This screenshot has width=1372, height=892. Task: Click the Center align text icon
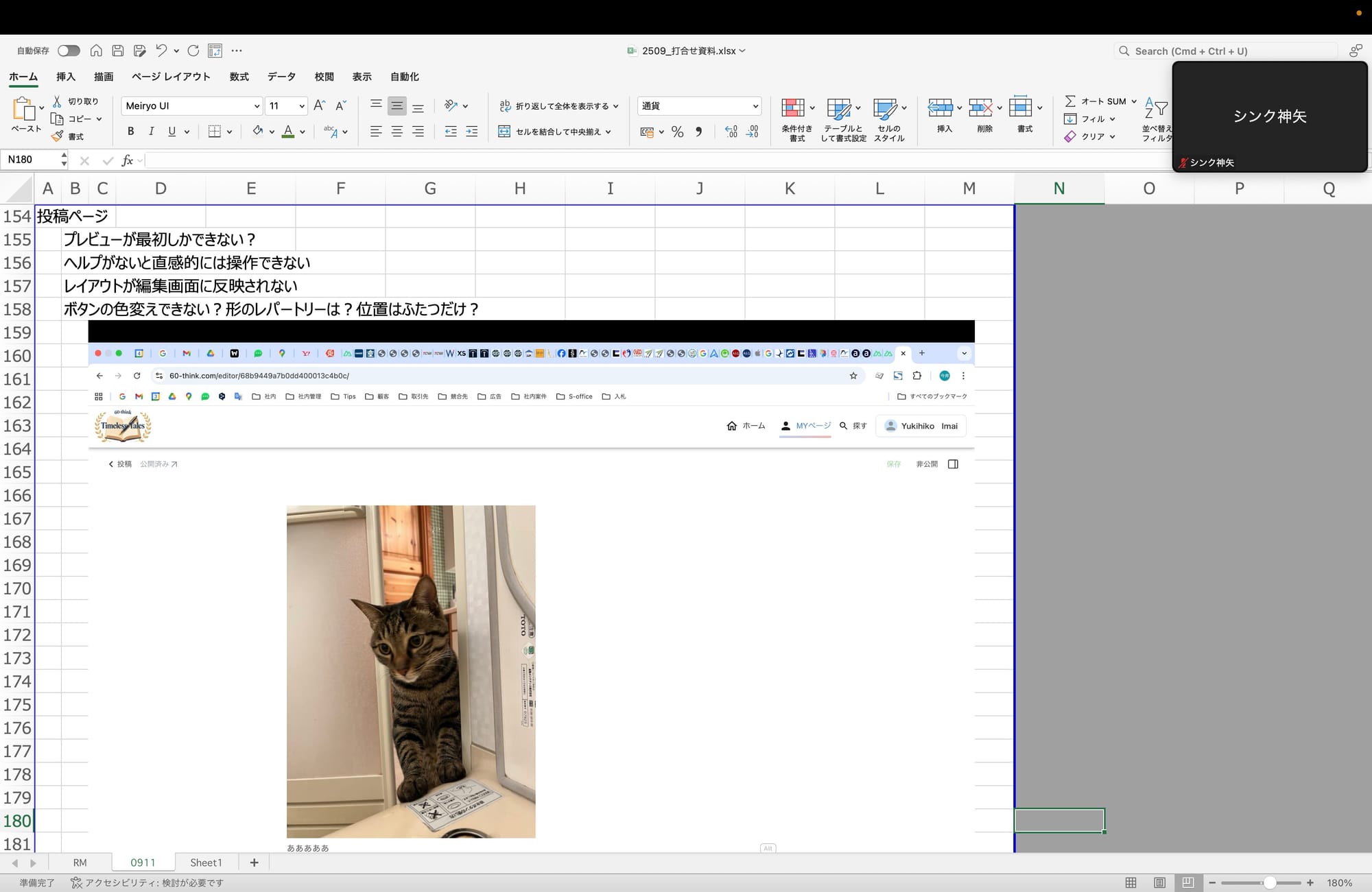(397, 132)
